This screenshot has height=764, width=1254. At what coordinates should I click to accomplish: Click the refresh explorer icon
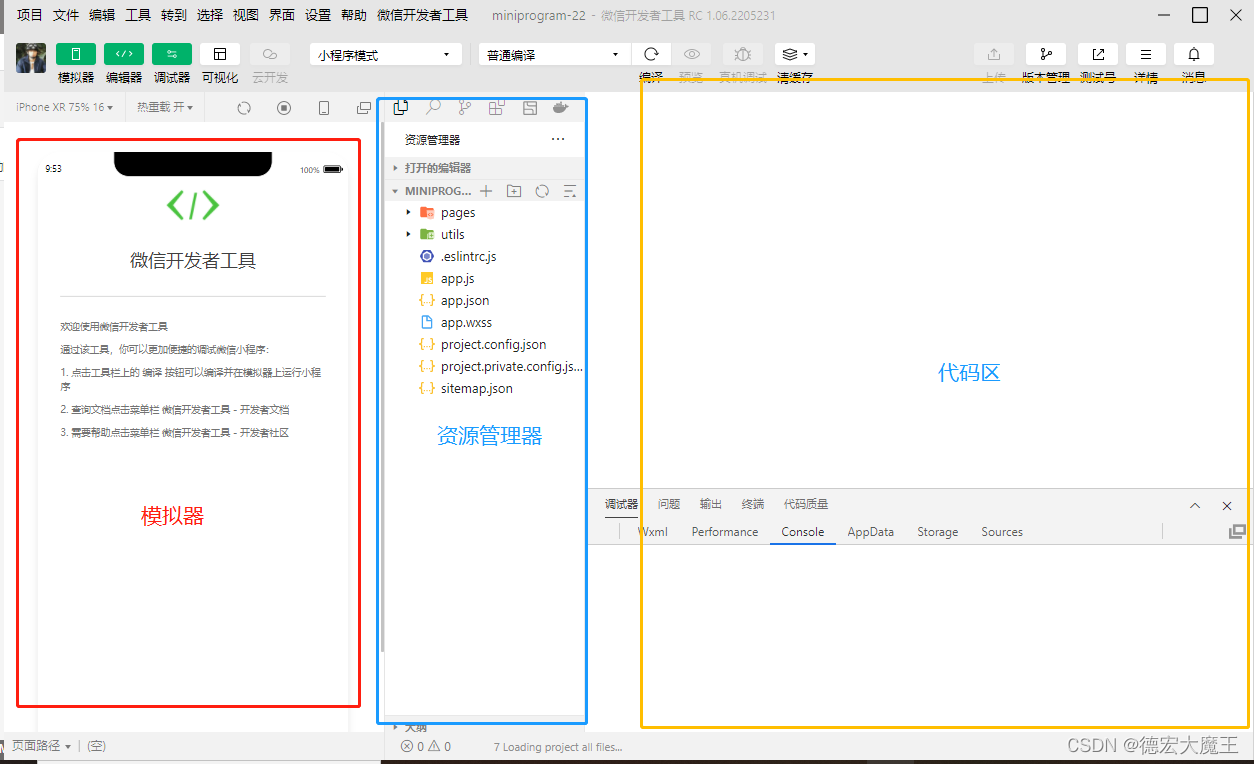(542, 191)
